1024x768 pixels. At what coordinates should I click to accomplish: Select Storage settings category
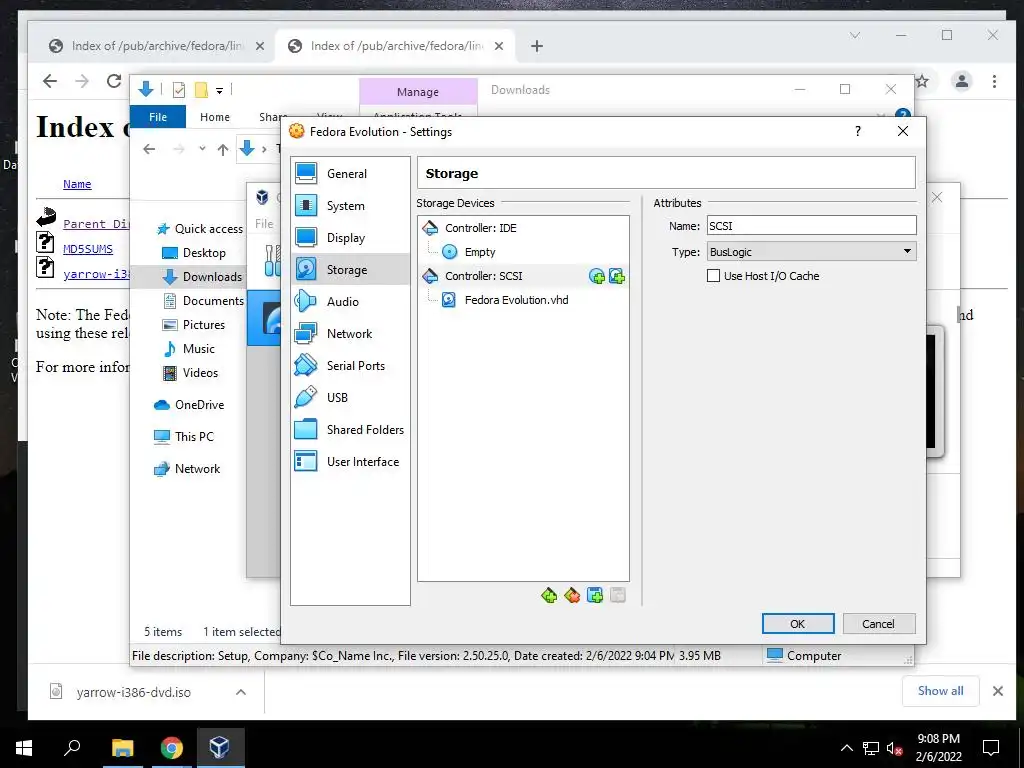[x=350, y=269]
